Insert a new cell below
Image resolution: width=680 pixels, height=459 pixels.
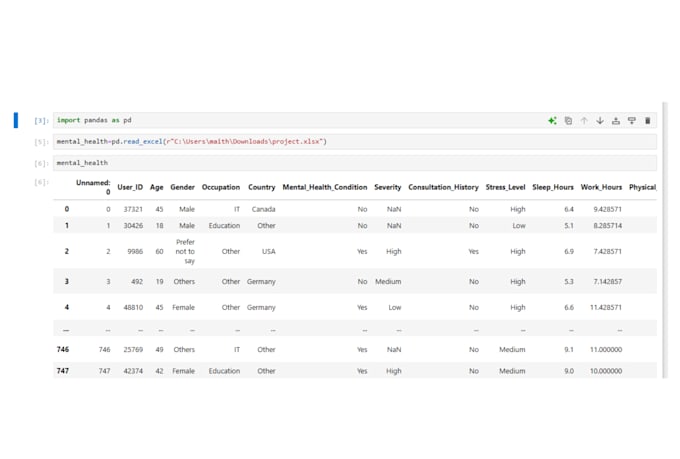[632, 121]
